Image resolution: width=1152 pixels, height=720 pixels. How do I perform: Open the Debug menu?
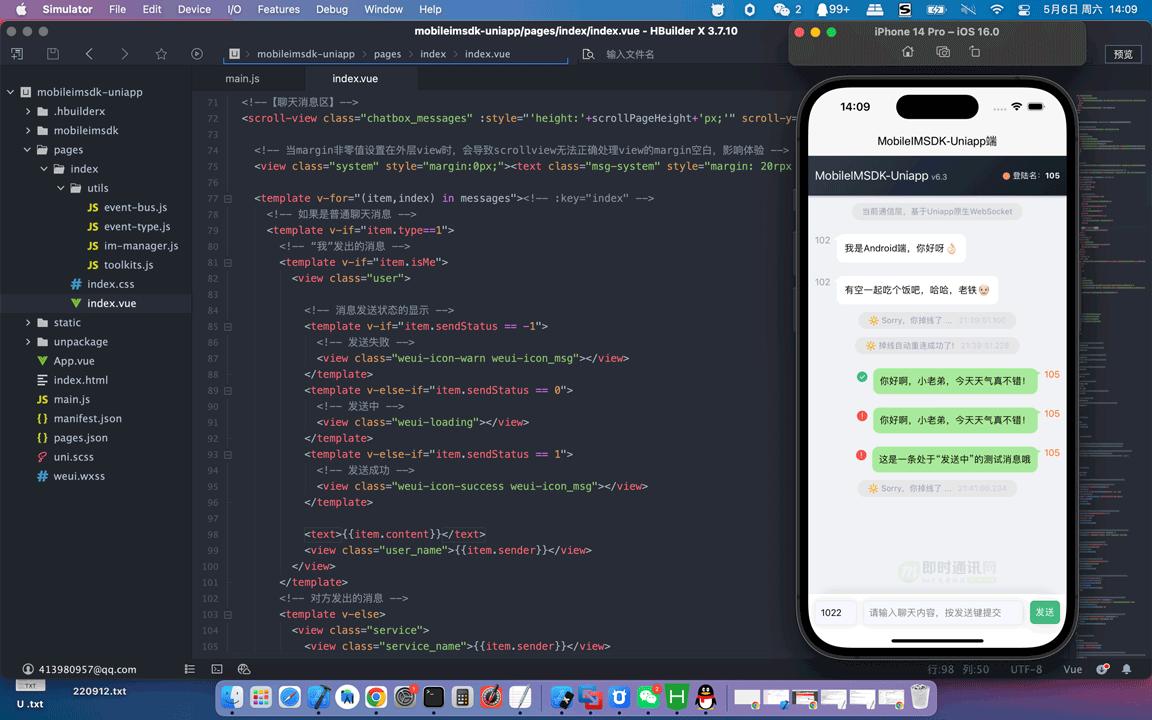point(332,10)
